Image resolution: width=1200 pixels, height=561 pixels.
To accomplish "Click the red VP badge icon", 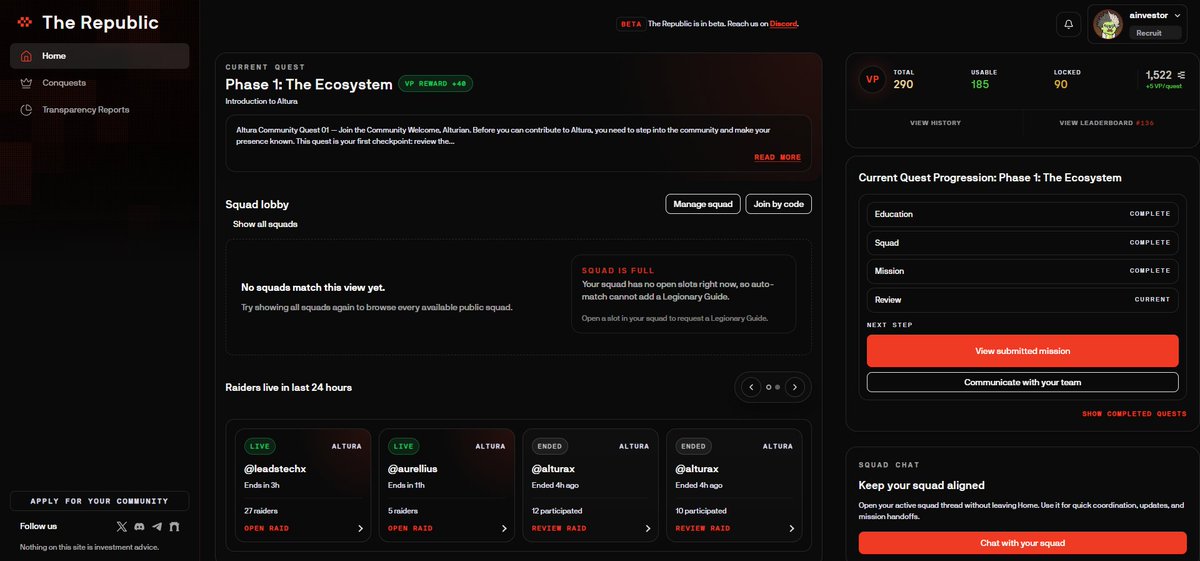I will click(x=872, y=79).
